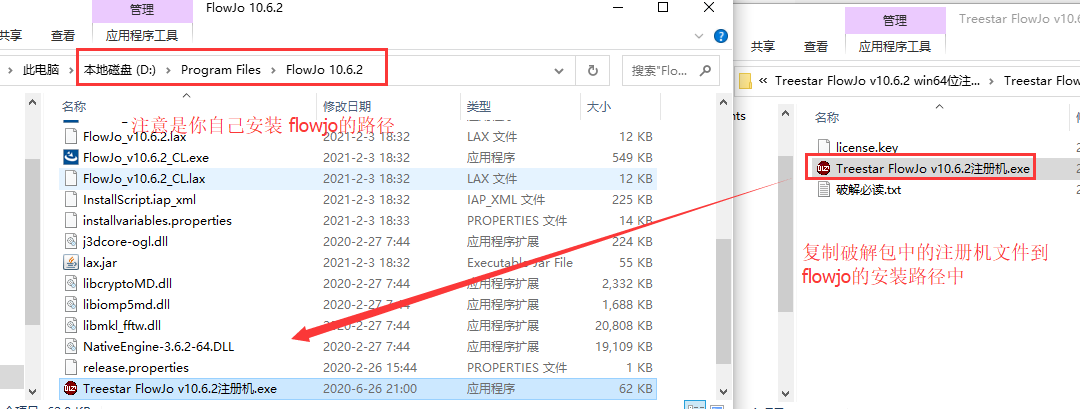Click the license.key file icon
Screen dimensions: 1080x409
click(823, 147)
